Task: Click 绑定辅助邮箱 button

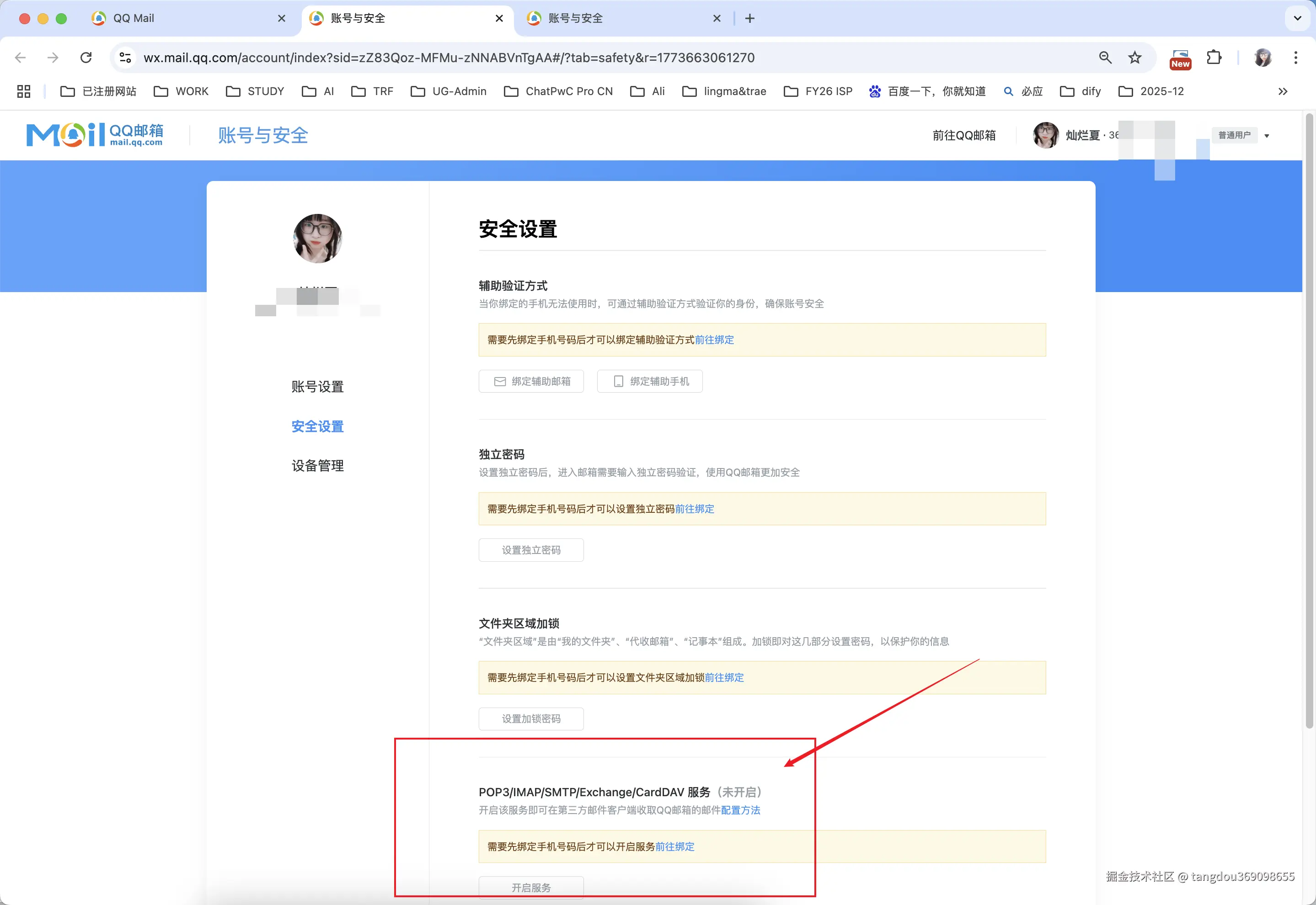Action: coord(531,381)
